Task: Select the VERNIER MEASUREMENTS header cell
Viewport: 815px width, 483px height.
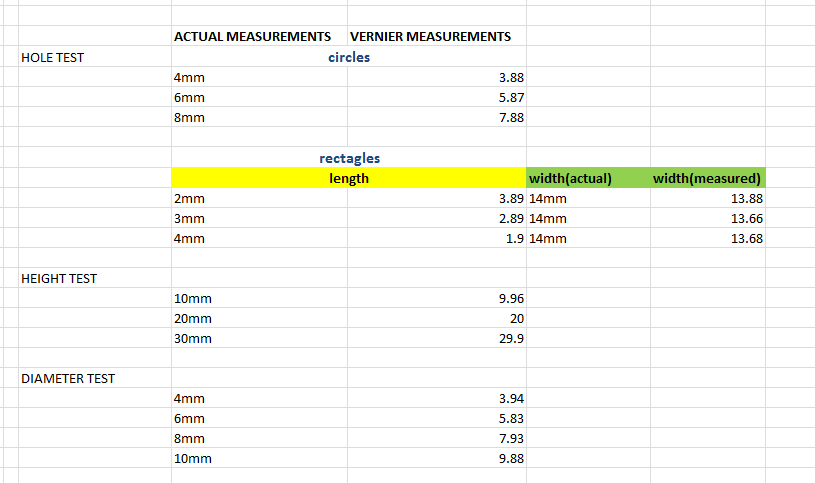Action: click(x=437, y=36)
